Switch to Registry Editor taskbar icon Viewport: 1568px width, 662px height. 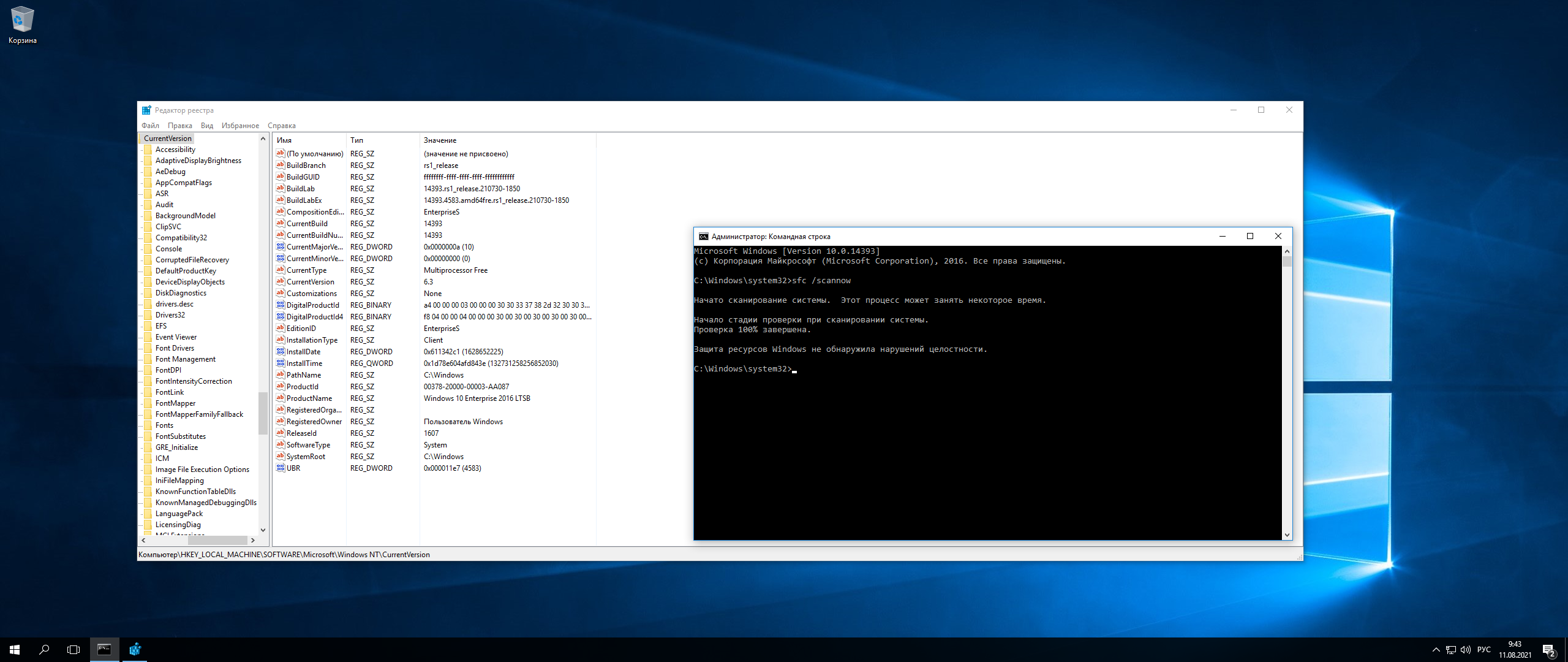point(135,650)
